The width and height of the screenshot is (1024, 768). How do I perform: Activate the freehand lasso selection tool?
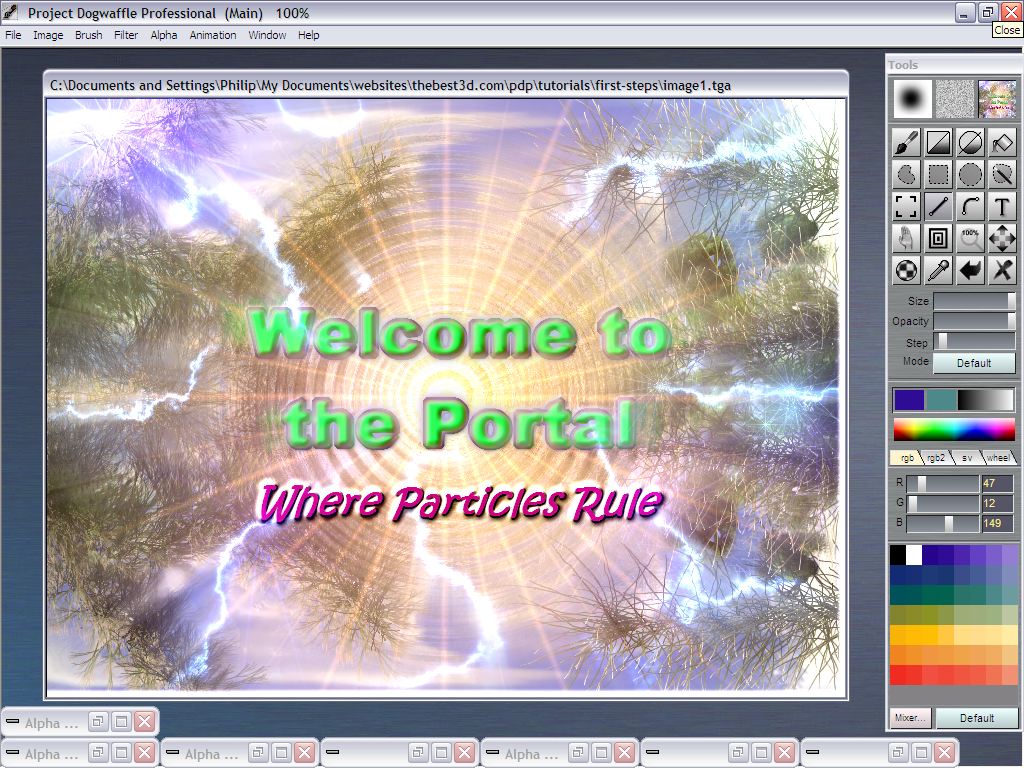coord(906,175)
